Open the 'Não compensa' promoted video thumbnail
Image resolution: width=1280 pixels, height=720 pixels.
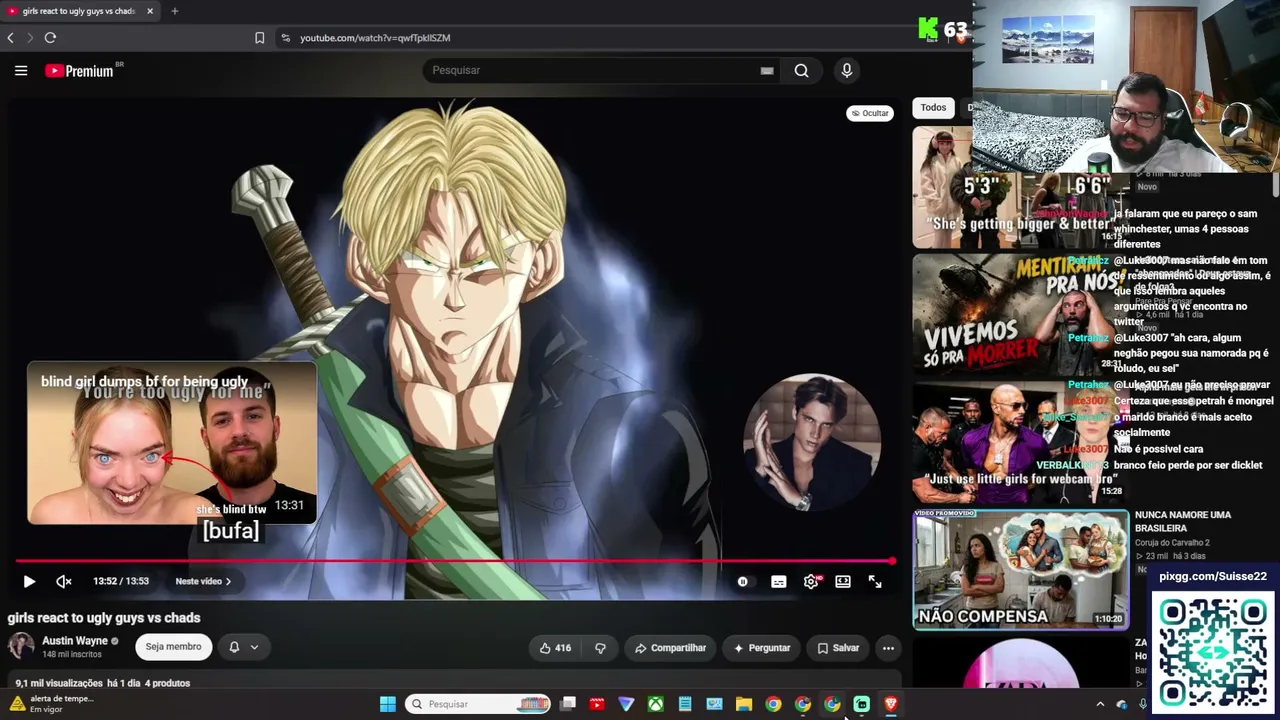click(x=1020, y=569)
